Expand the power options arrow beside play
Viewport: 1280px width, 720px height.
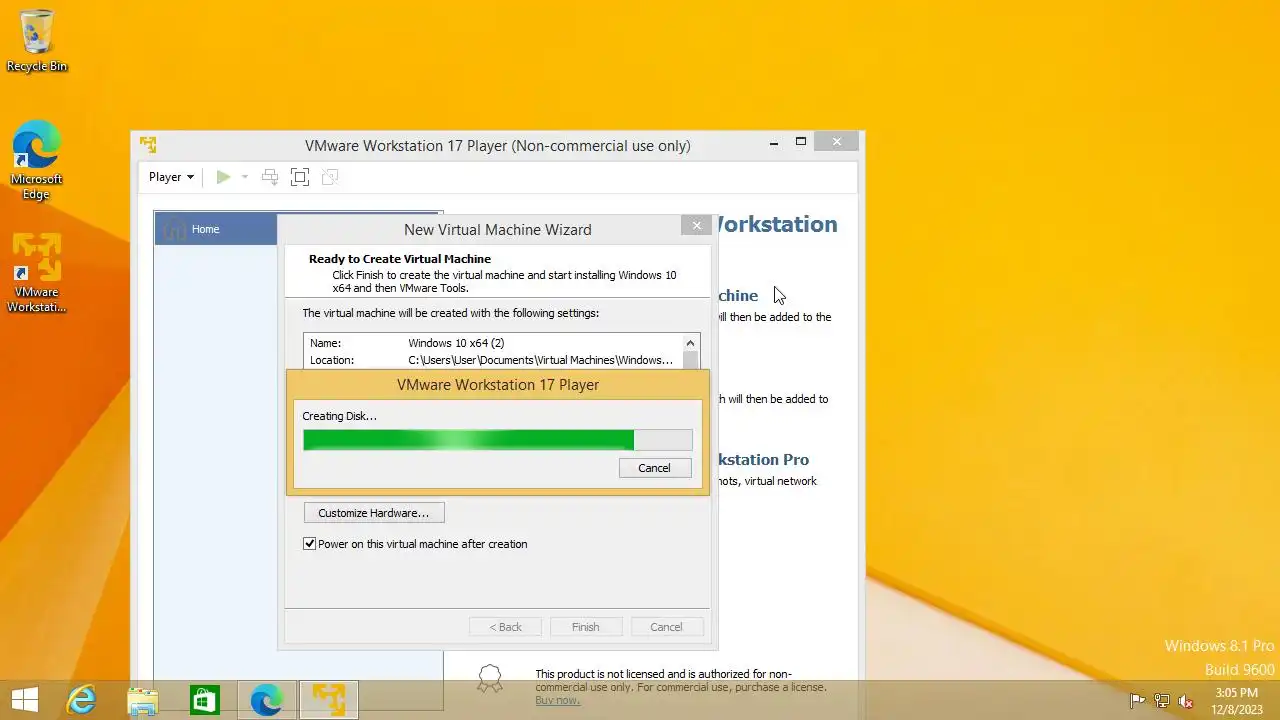tap(244, 177)
